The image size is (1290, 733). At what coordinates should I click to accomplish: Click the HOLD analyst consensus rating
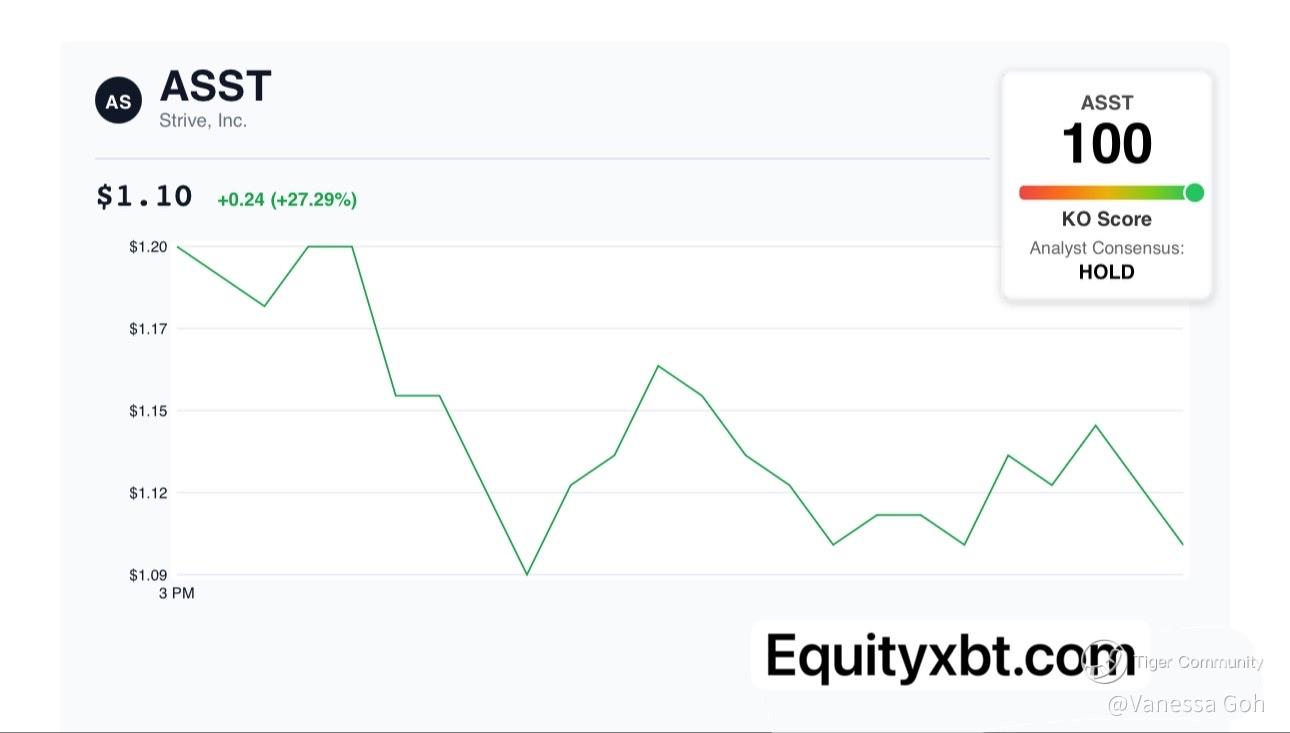tap(1107, 272)
